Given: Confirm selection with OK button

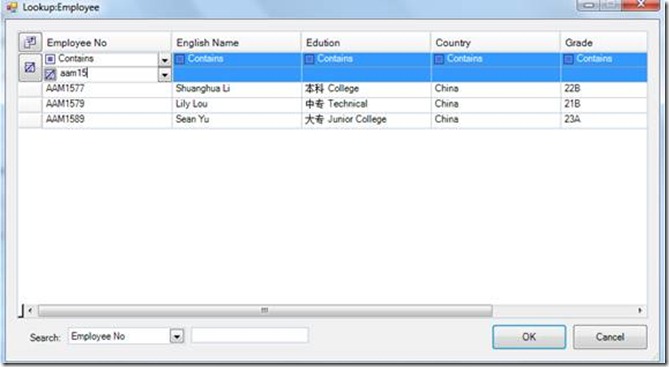Looking at the screenshot, I should coord(529,337).
